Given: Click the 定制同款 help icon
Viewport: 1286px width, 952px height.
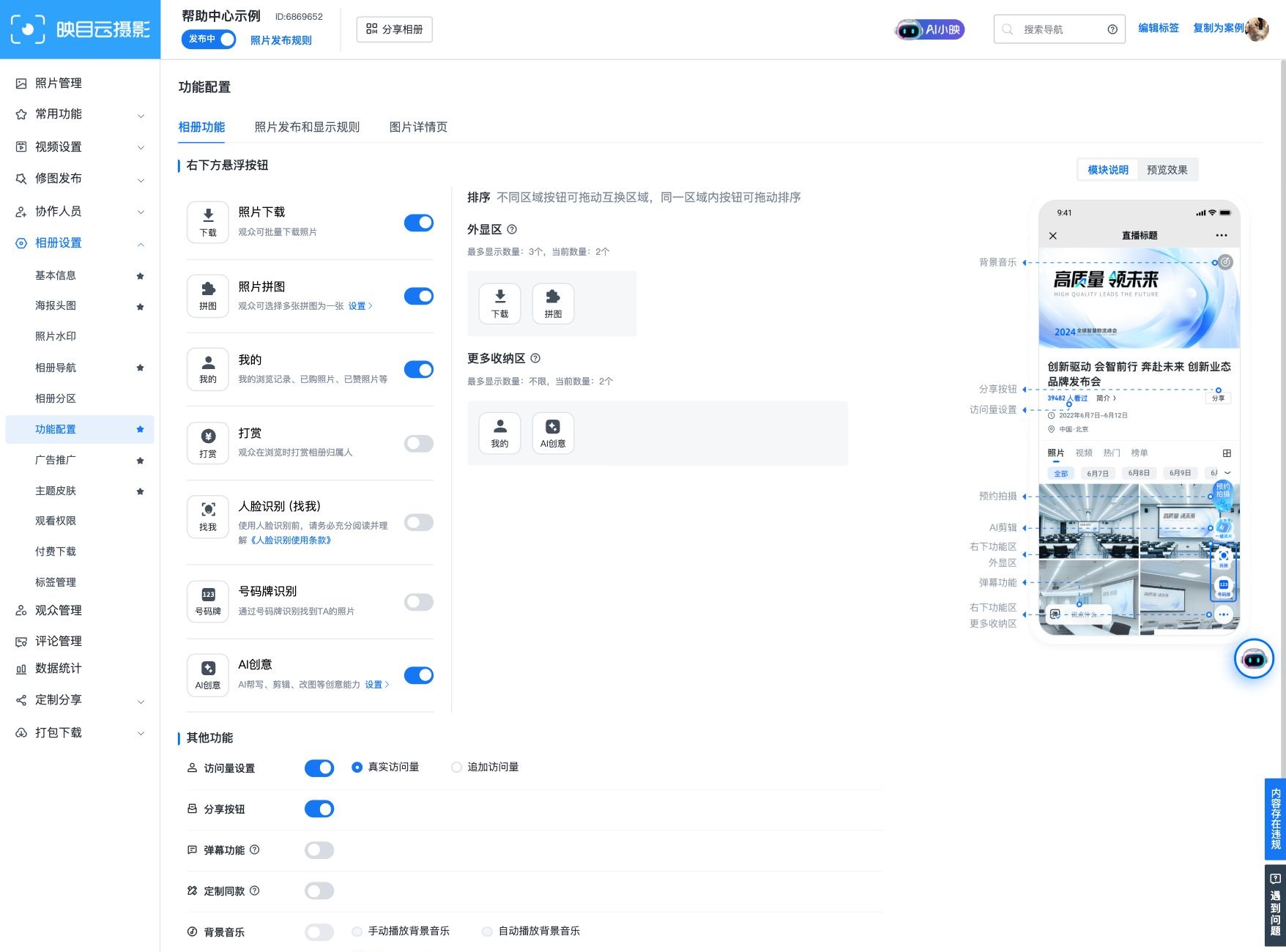Looking at the screenshot, I should [x=255, y=890].
